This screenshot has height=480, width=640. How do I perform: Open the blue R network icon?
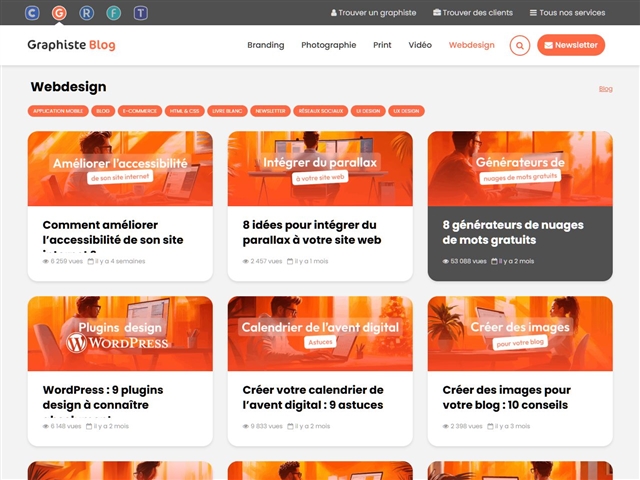coord(86,13)
